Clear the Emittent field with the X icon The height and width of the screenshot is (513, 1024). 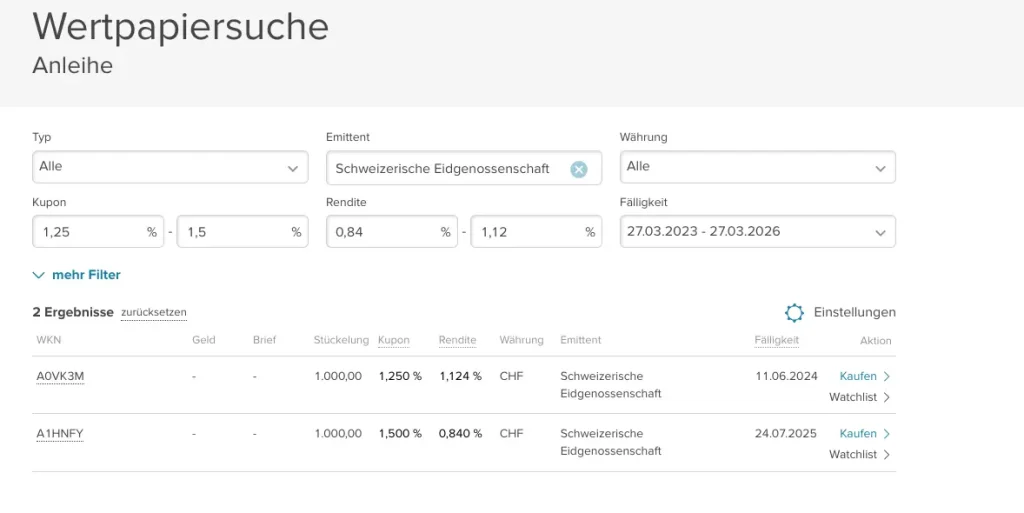click(x=578, y=169)
